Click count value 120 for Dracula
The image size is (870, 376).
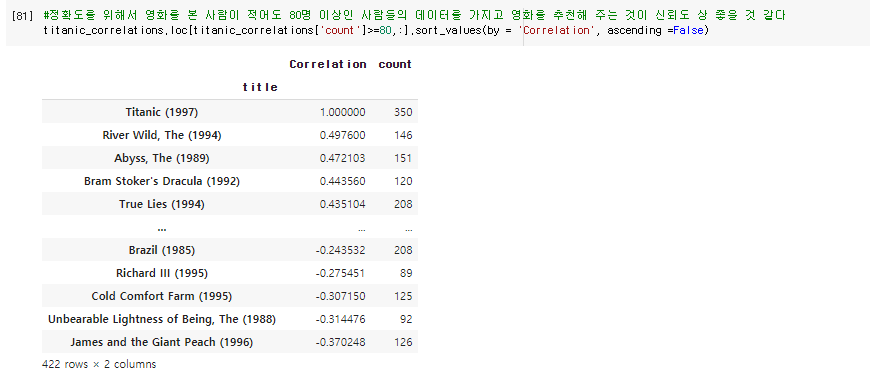click(403, 181)
